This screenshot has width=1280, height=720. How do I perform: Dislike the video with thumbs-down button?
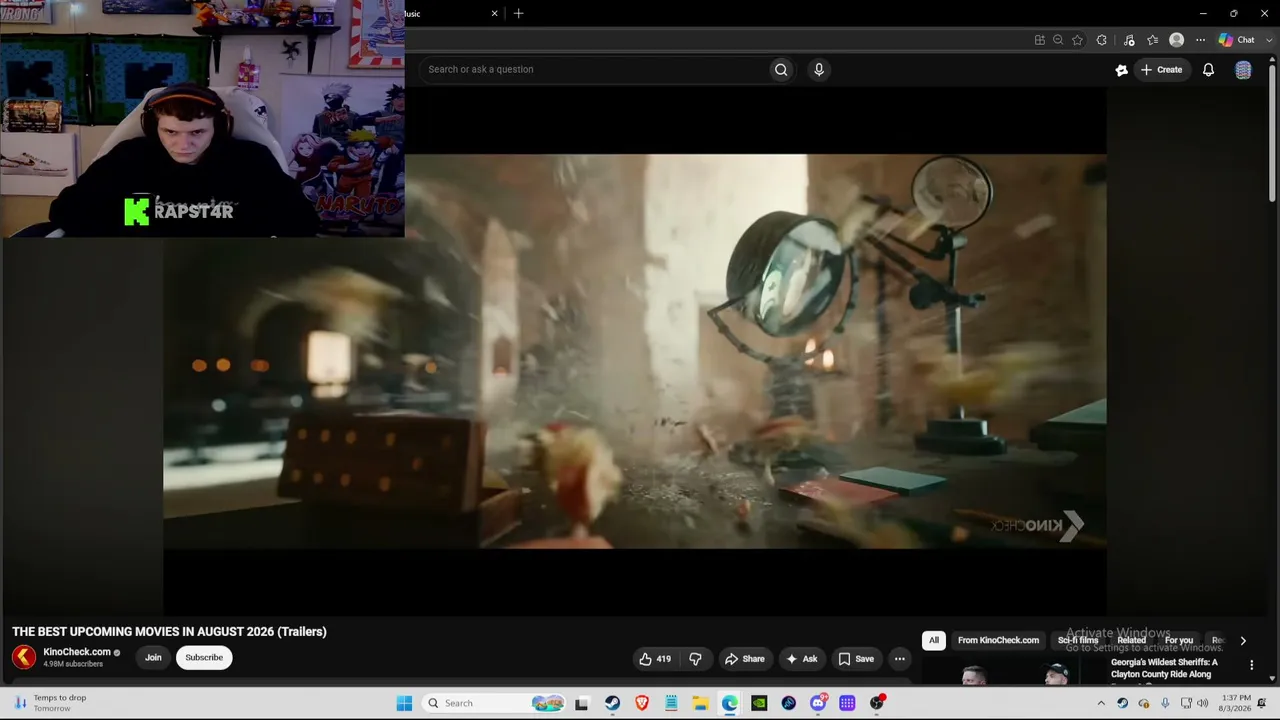pos(695,659)
